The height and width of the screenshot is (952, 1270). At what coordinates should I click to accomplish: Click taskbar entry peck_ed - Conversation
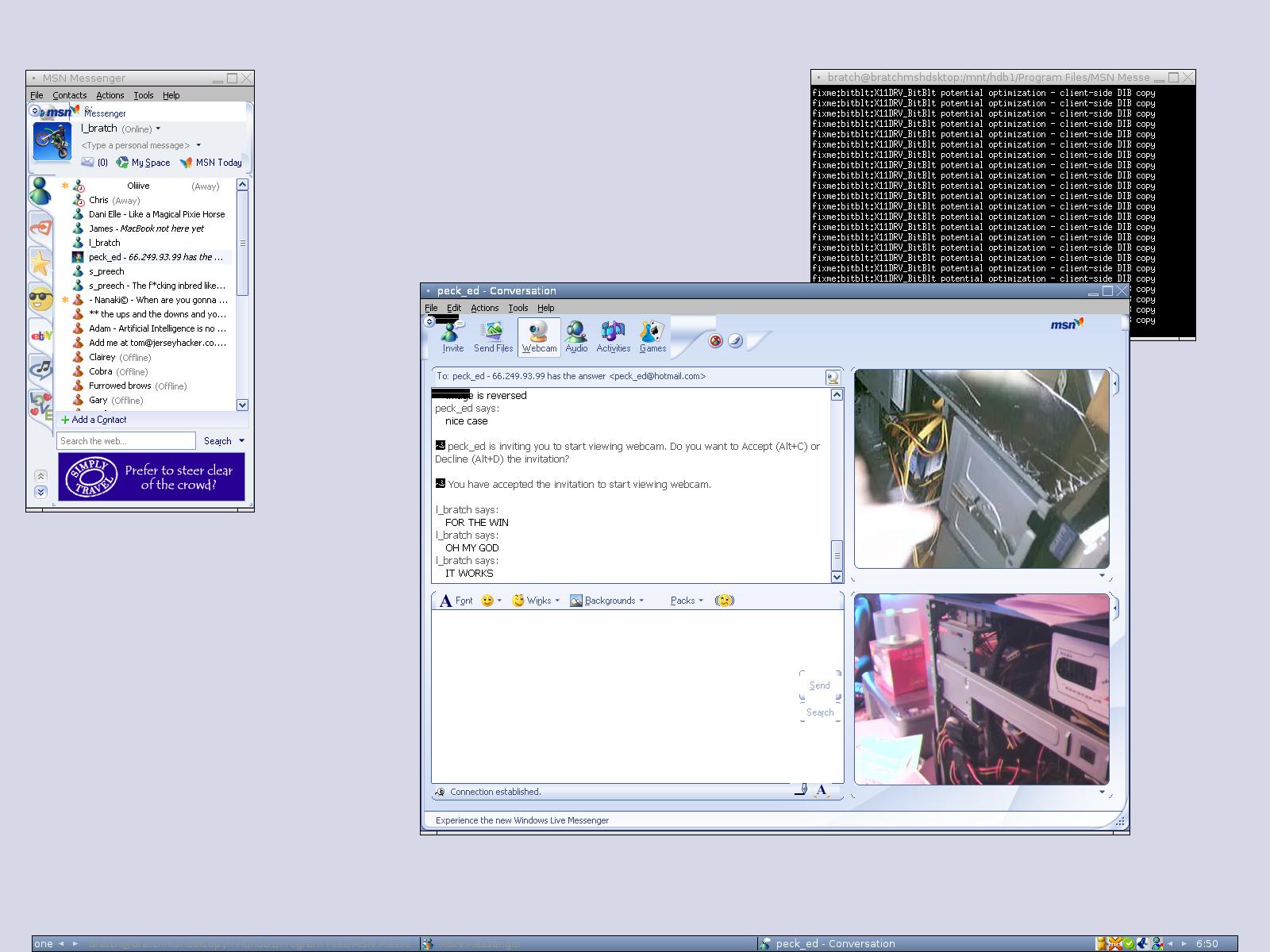tap(925, 944)
